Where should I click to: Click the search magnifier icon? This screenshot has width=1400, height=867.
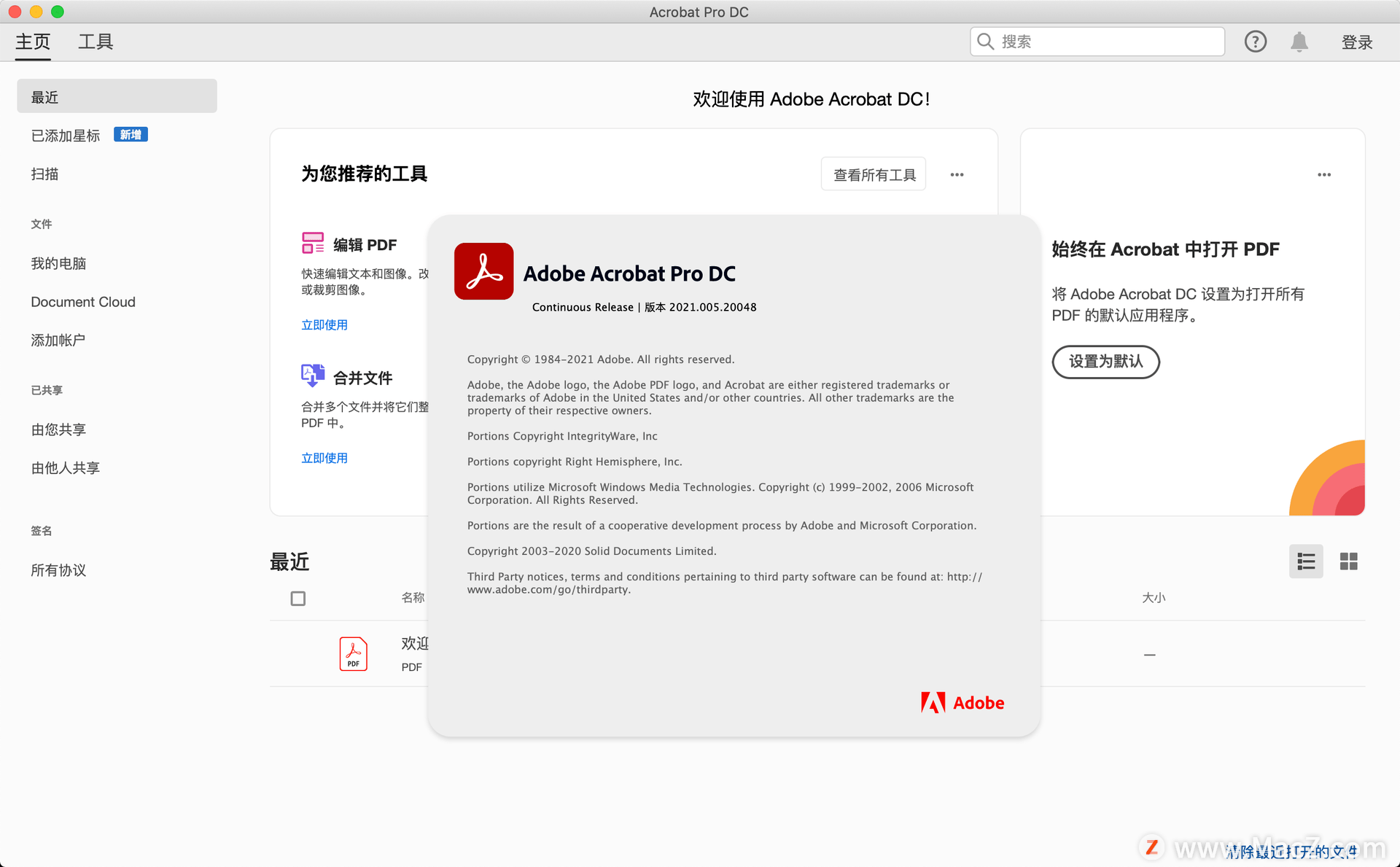pos(985,42)
